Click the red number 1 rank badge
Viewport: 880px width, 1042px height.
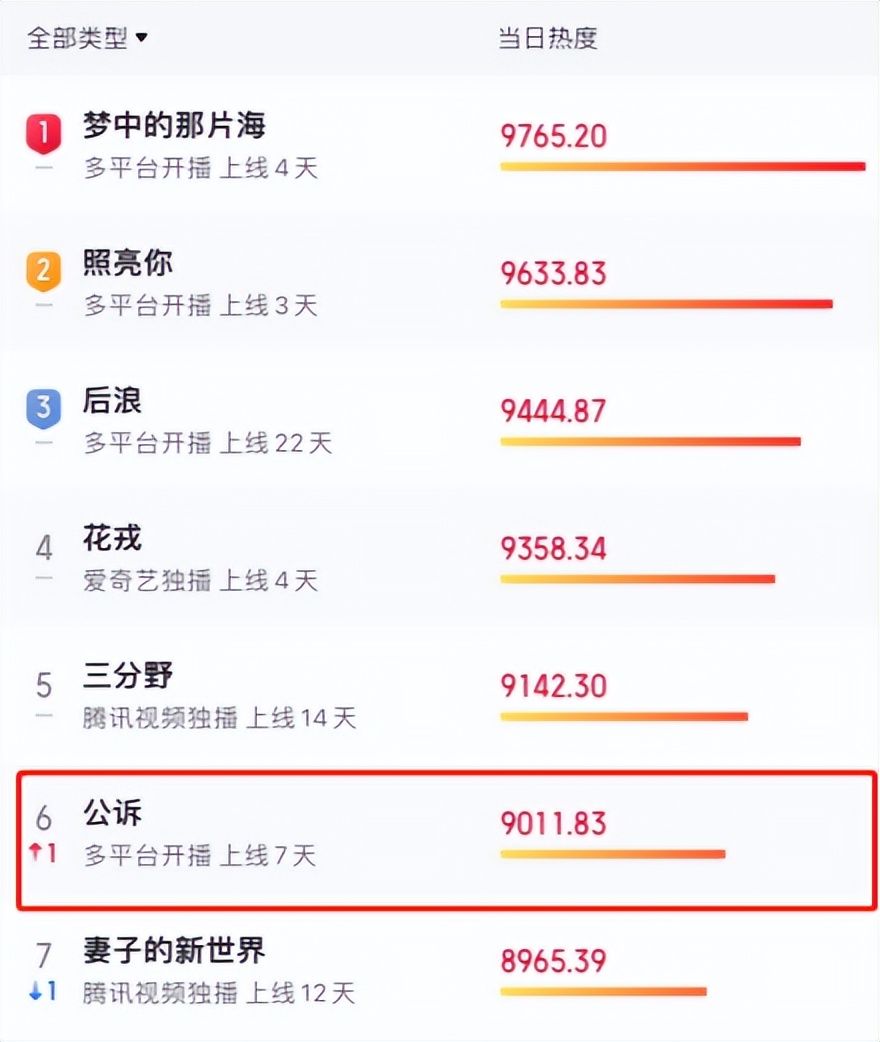tap(42, 131)
